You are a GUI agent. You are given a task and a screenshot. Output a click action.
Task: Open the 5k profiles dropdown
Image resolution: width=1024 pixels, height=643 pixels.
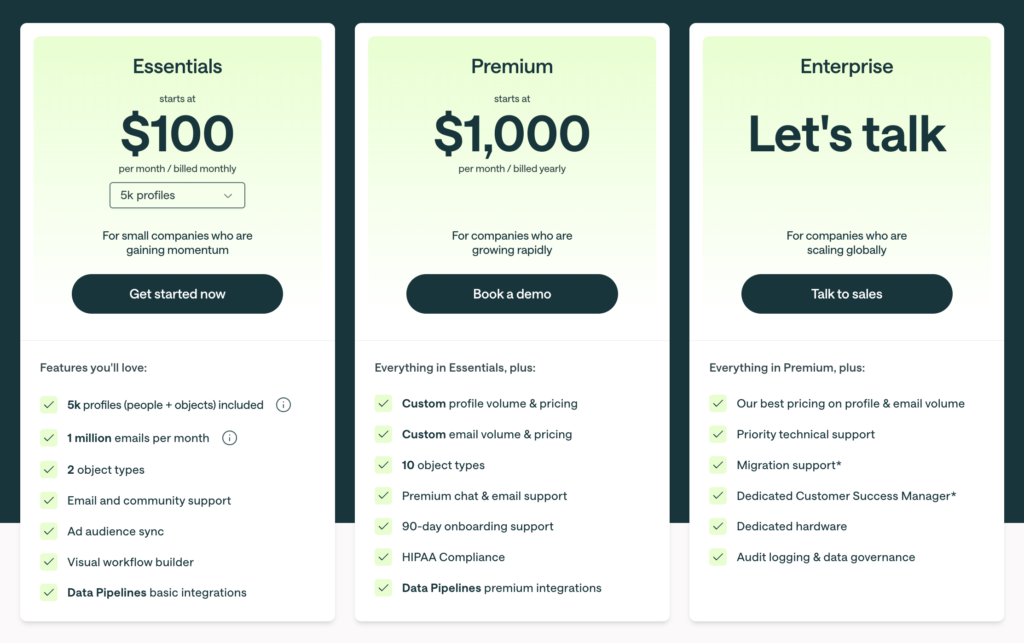pyautogui.click(x=177, y=195)
